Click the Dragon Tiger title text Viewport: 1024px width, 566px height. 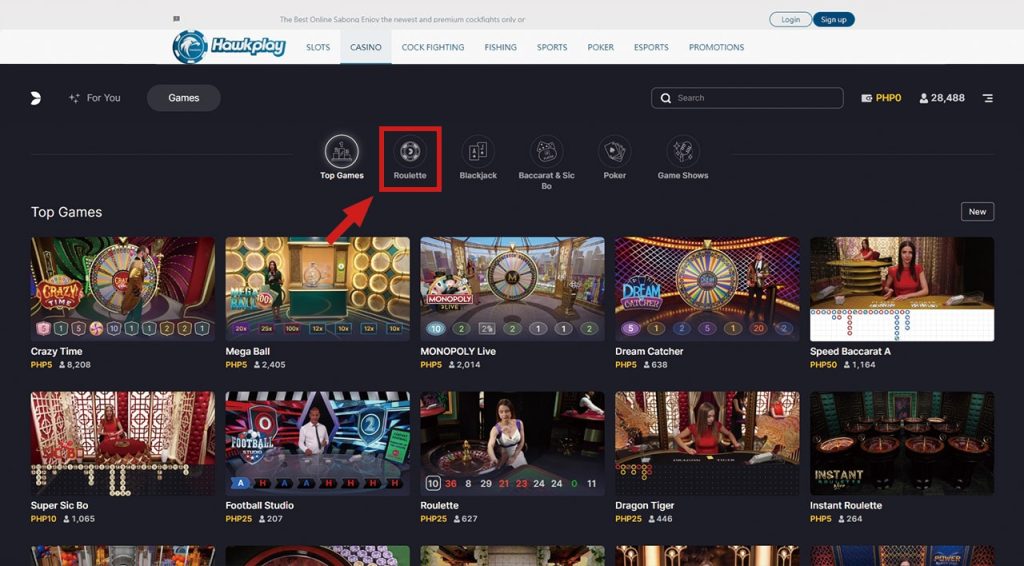(645, 505)
